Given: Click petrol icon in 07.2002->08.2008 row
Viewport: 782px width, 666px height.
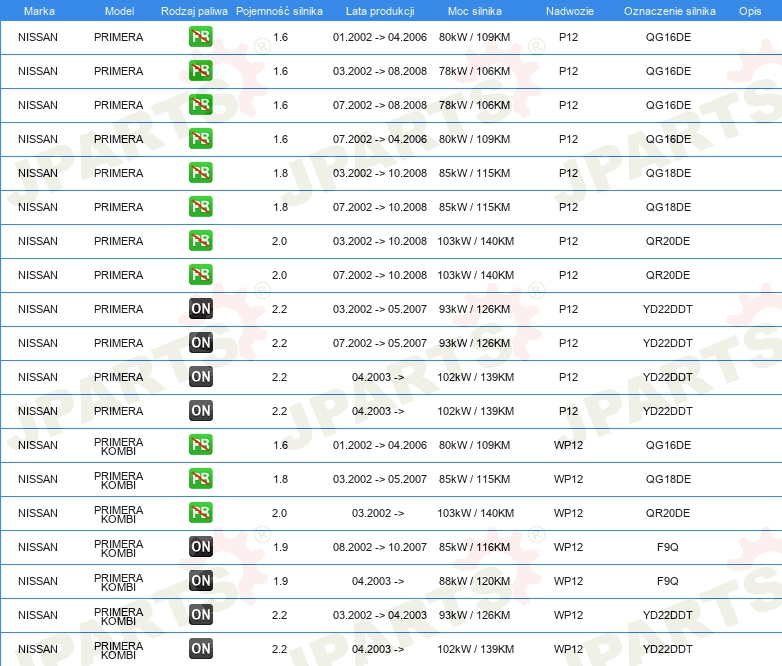Looking at the screenshot, I should [200, 105].
